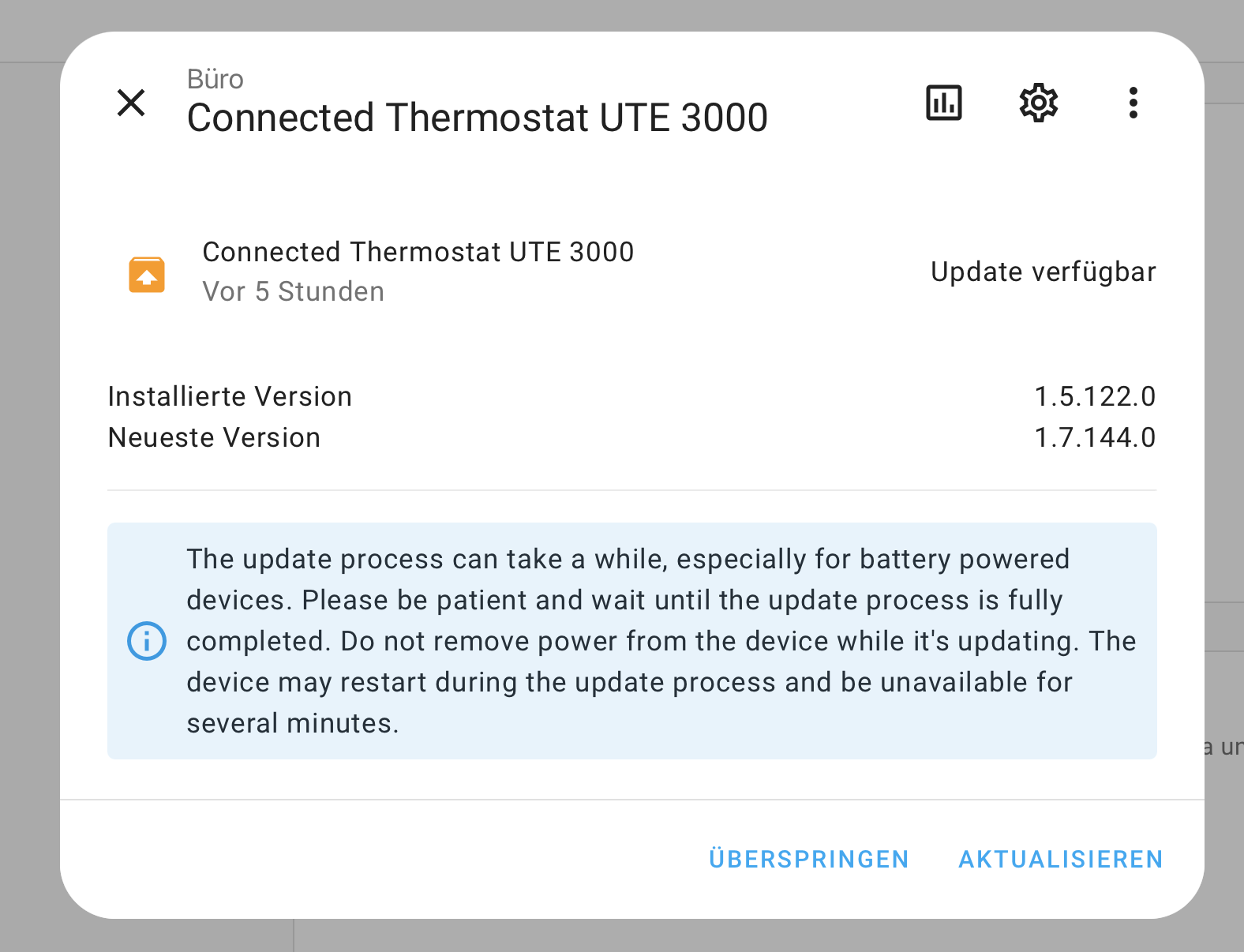Screen dimensions: 1244x952
Task: Click the orange update package icon
Action: [147, 274]
